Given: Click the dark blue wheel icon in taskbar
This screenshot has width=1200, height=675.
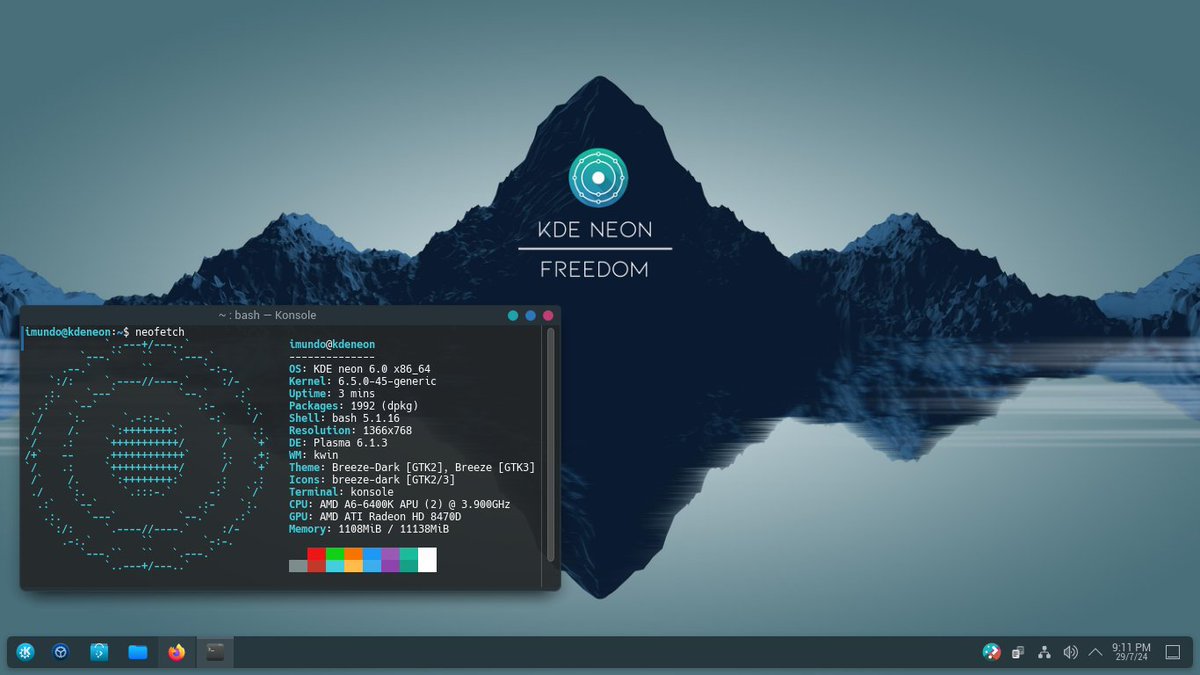Looking at the screenshot, I should click(61, 652).
